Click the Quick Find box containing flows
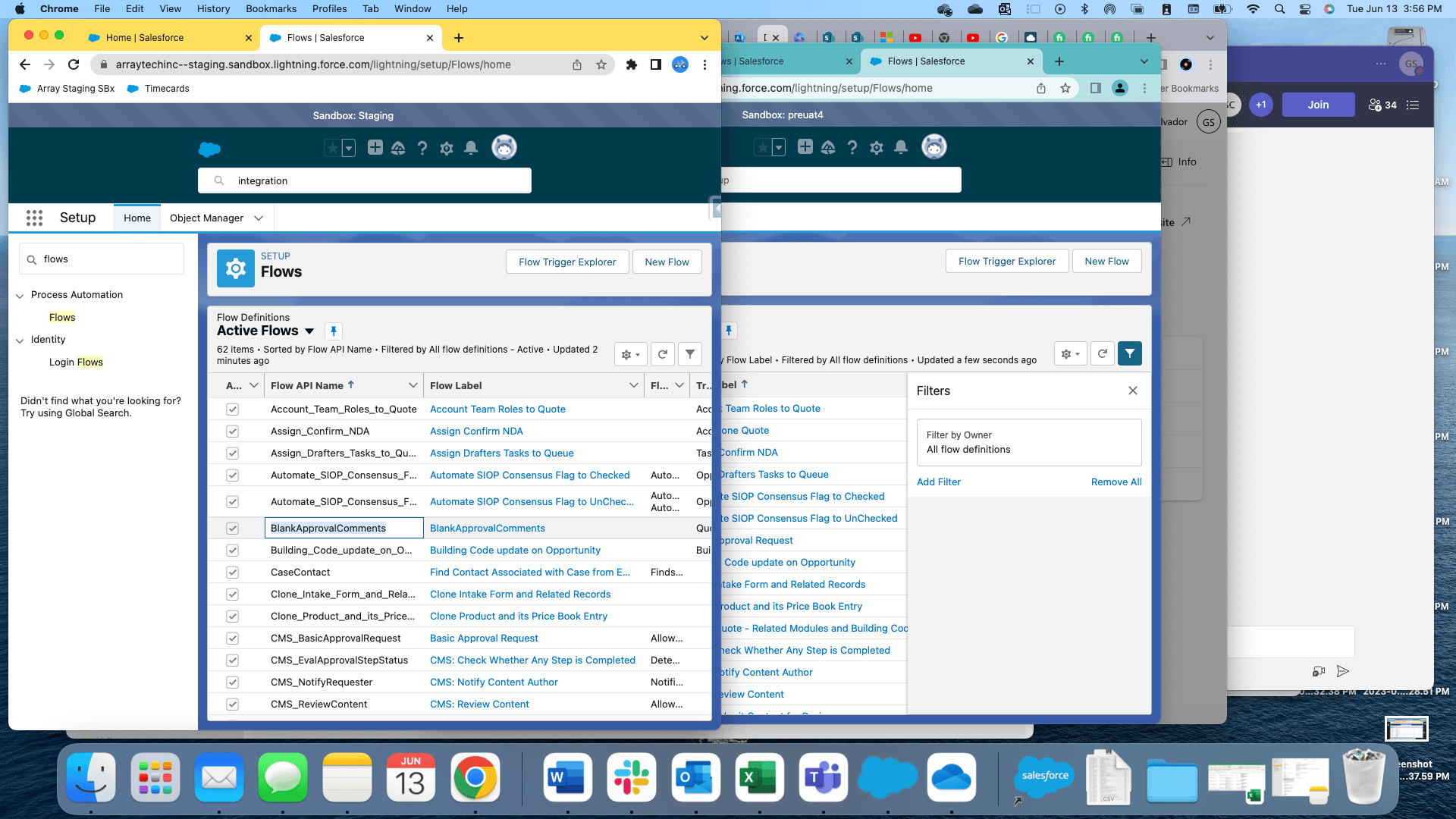Screen dimensions: 1456x819 click(x=102, y=259)
